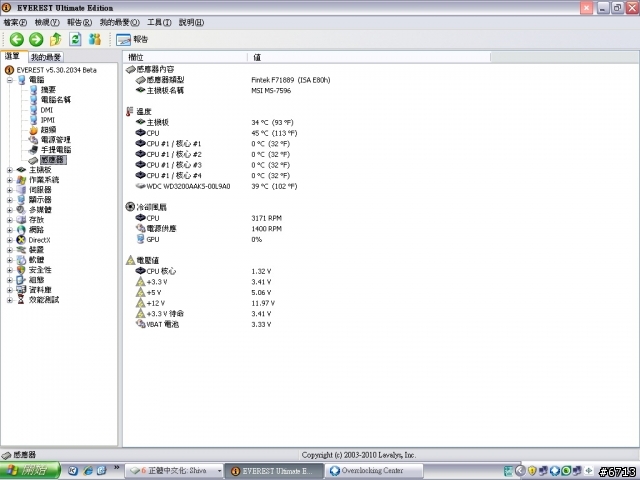Select the +12 V voltage row
Image resolution: width=640 pixels, height=480 pixels.
(205, 303)
